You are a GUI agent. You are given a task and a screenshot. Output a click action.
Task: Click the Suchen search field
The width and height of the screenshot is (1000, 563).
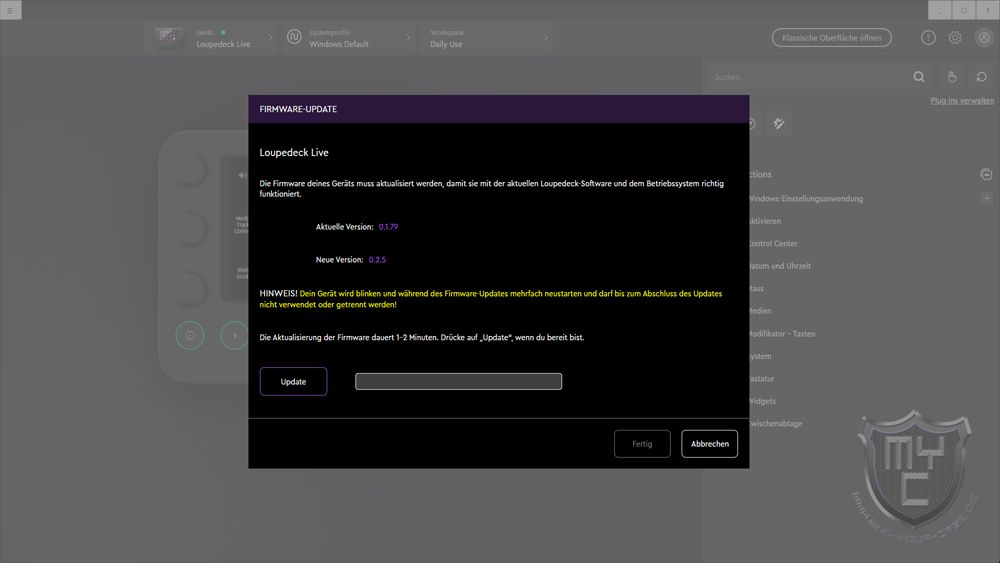point(810,77)
